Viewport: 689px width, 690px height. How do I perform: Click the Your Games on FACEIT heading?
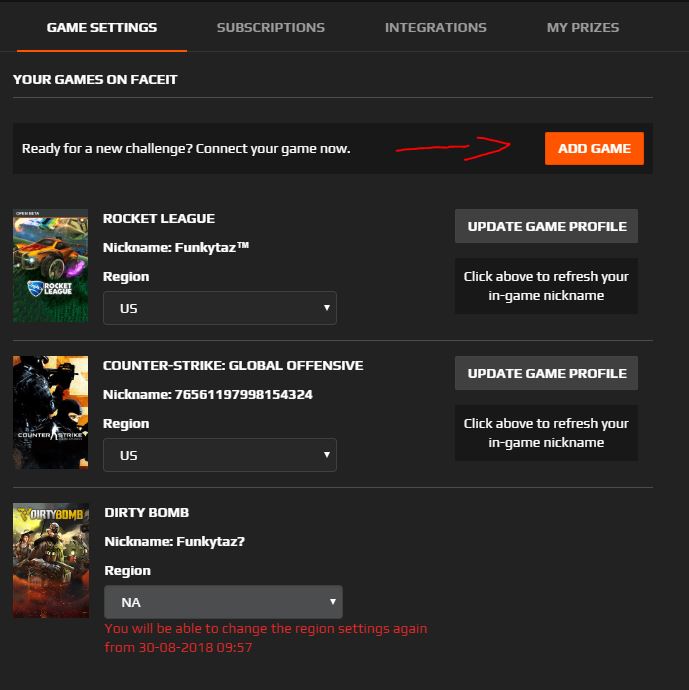pos(95,79)
